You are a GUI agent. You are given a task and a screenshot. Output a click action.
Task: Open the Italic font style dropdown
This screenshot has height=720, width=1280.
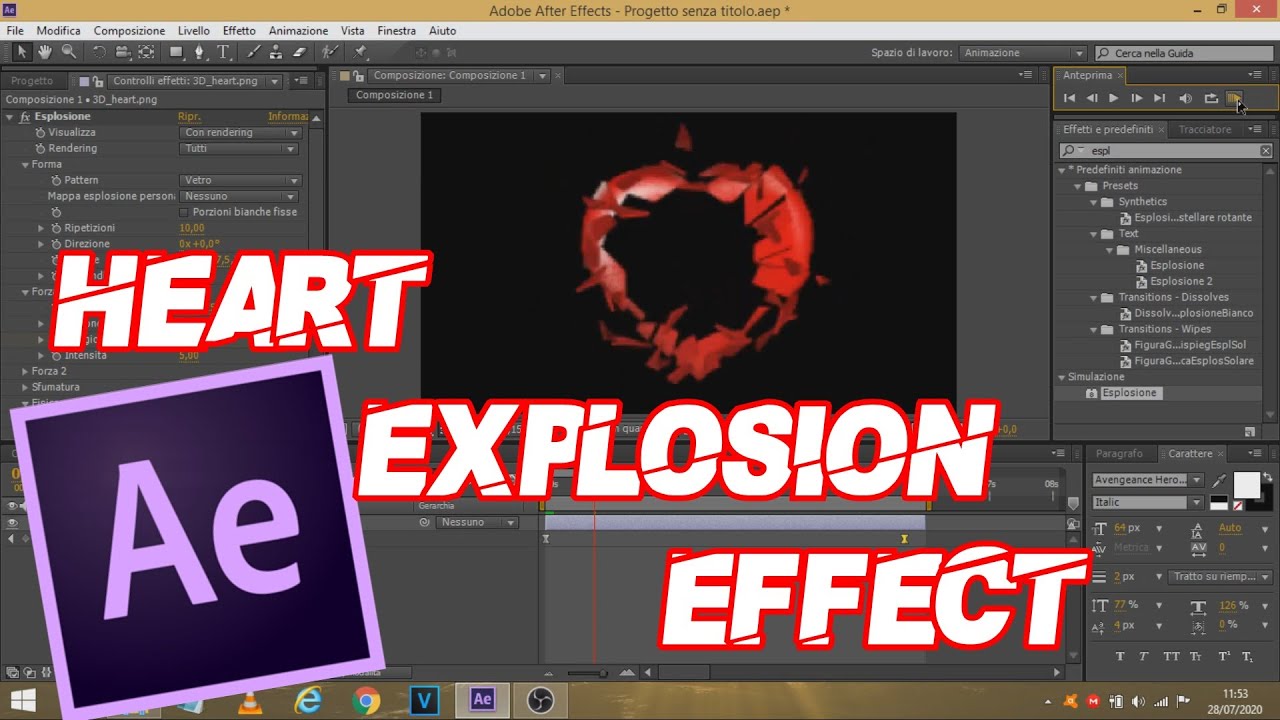click(x=1148, y=502)
